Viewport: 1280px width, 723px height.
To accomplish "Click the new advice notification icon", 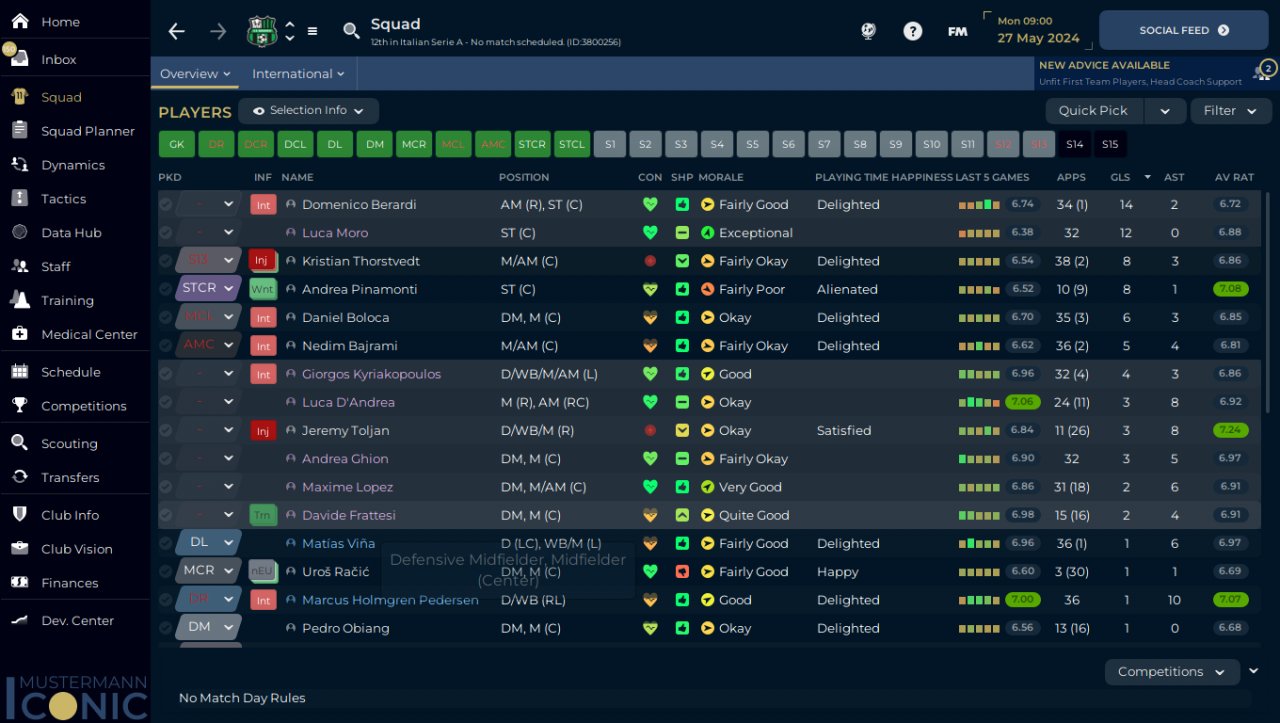I will pos(1265,70).
